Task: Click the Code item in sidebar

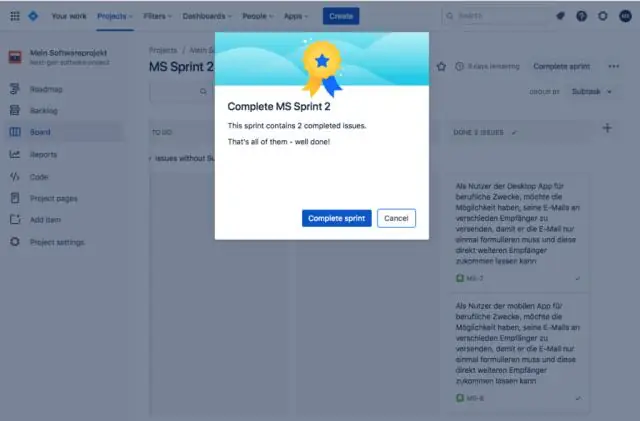Action: [39, 177]
